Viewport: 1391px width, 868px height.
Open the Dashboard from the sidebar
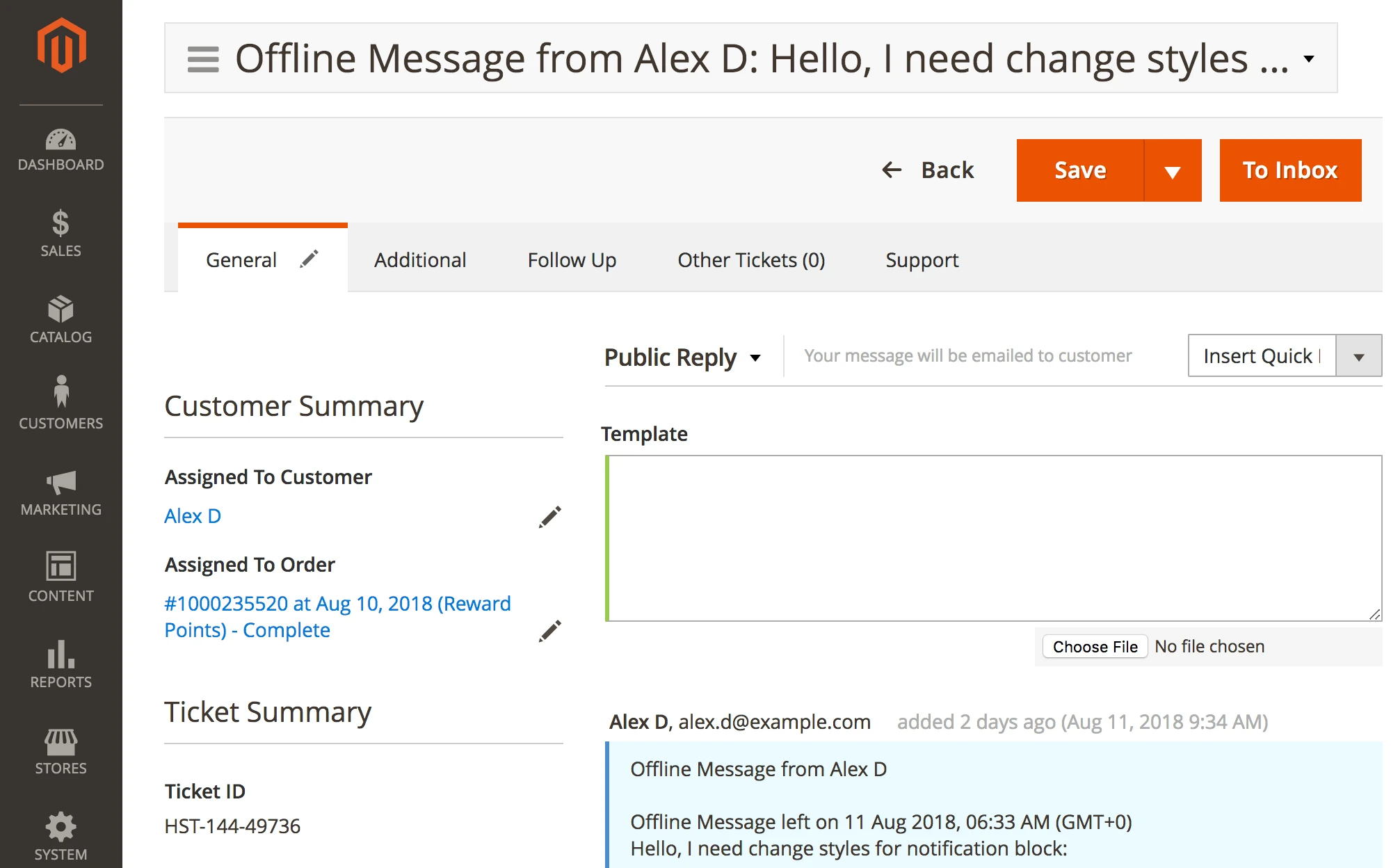tap(61, 147)
